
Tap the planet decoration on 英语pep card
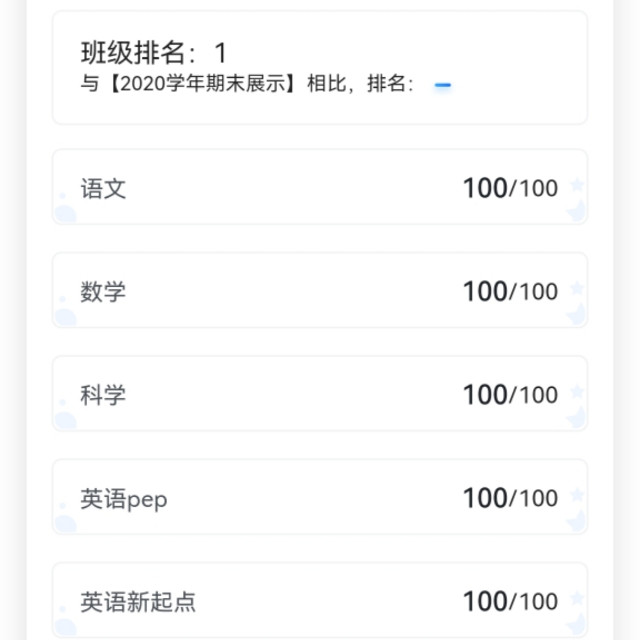click(x=65, y=524)
